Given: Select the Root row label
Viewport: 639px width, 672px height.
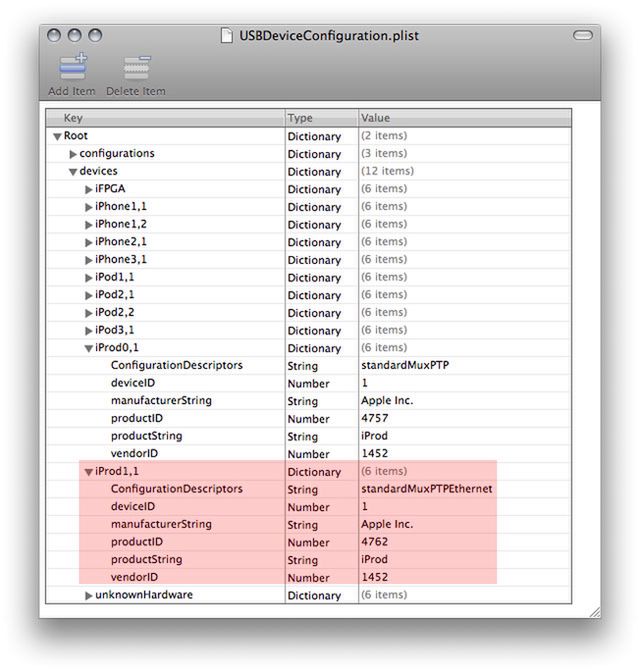Looking at the screenshot, I should click(x=76, y=136).
